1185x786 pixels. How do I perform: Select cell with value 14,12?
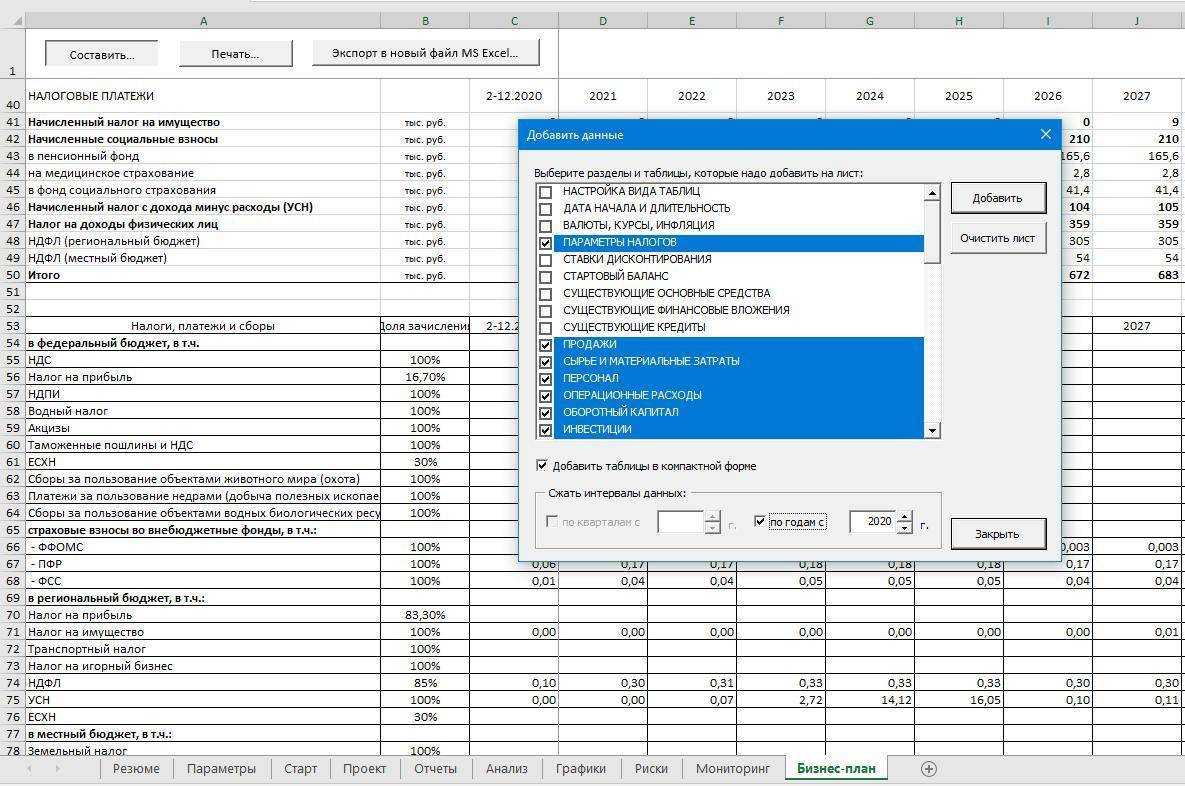(870, 700)
